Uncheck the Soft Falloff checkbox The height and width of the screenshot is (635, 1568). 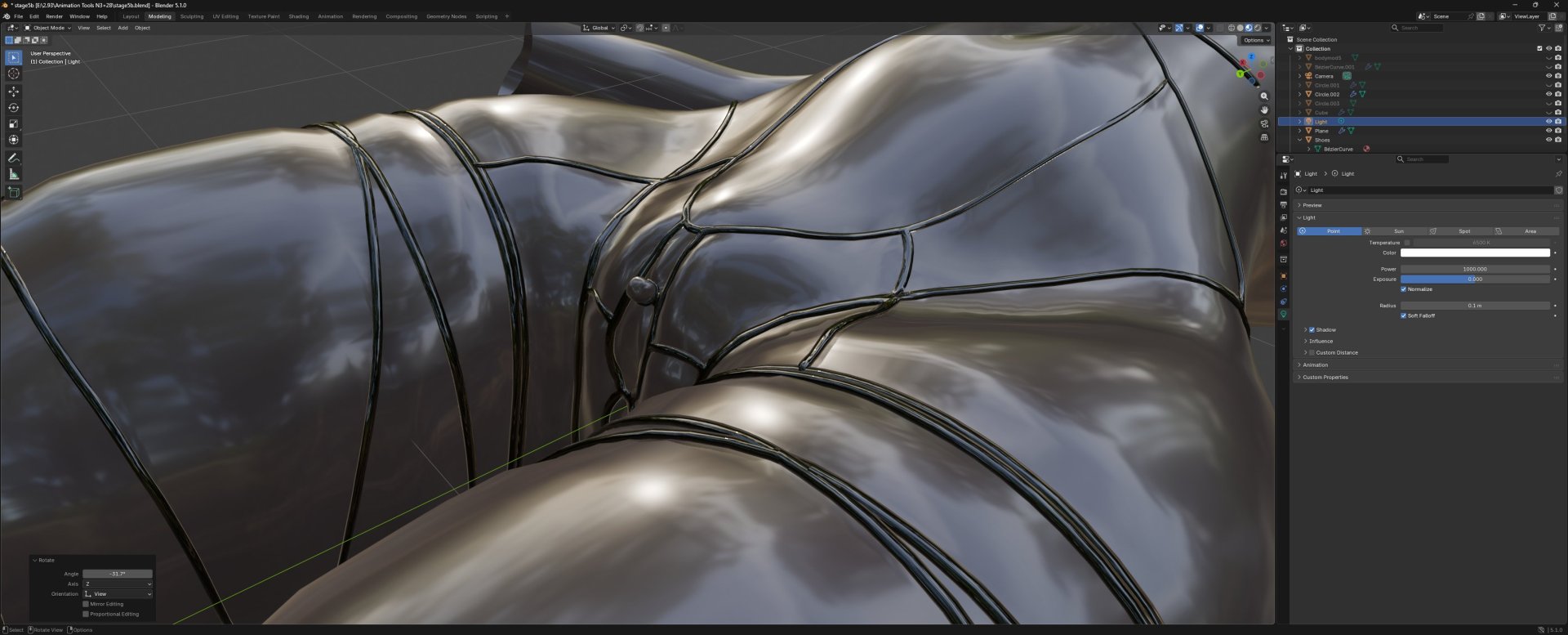click(x=1403, y=315)
